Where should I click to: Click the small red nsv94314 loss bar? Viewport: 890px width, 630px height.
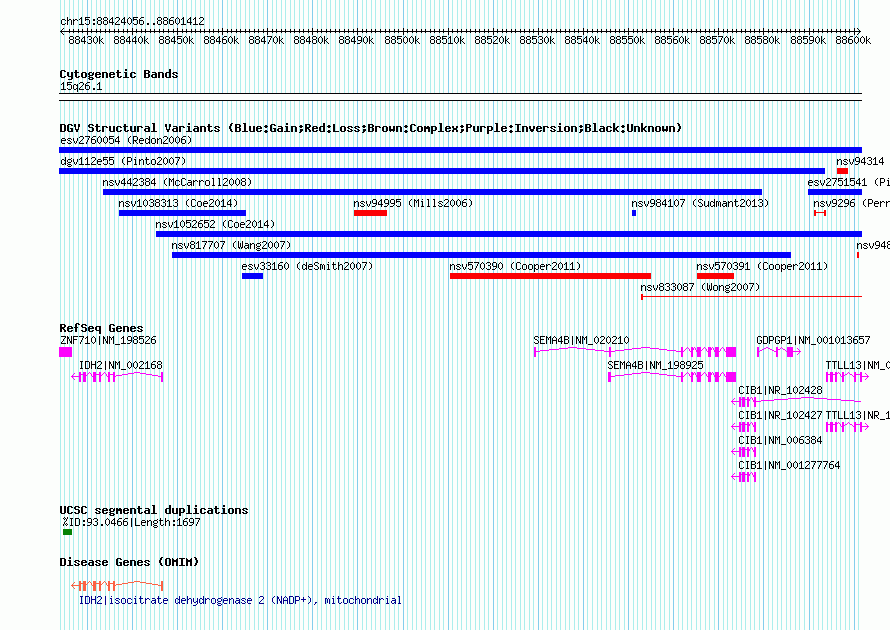pos(842,171)
